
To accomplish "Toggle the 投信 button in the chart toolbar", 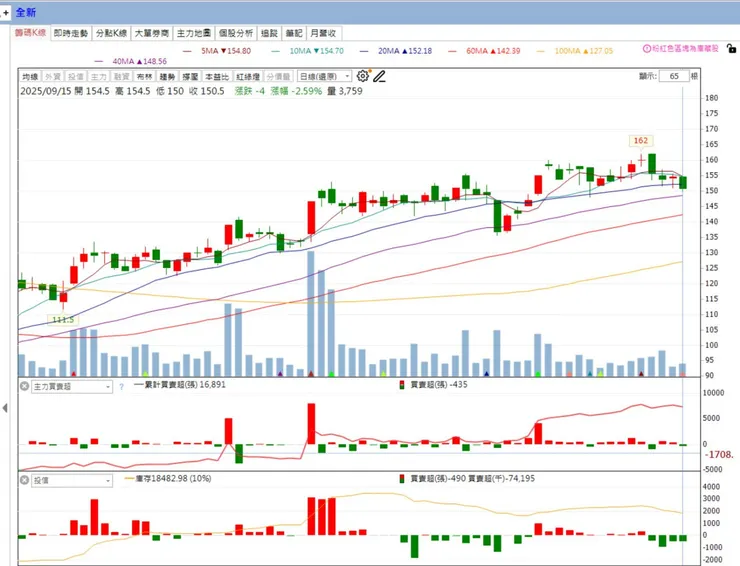I will 75,76.
